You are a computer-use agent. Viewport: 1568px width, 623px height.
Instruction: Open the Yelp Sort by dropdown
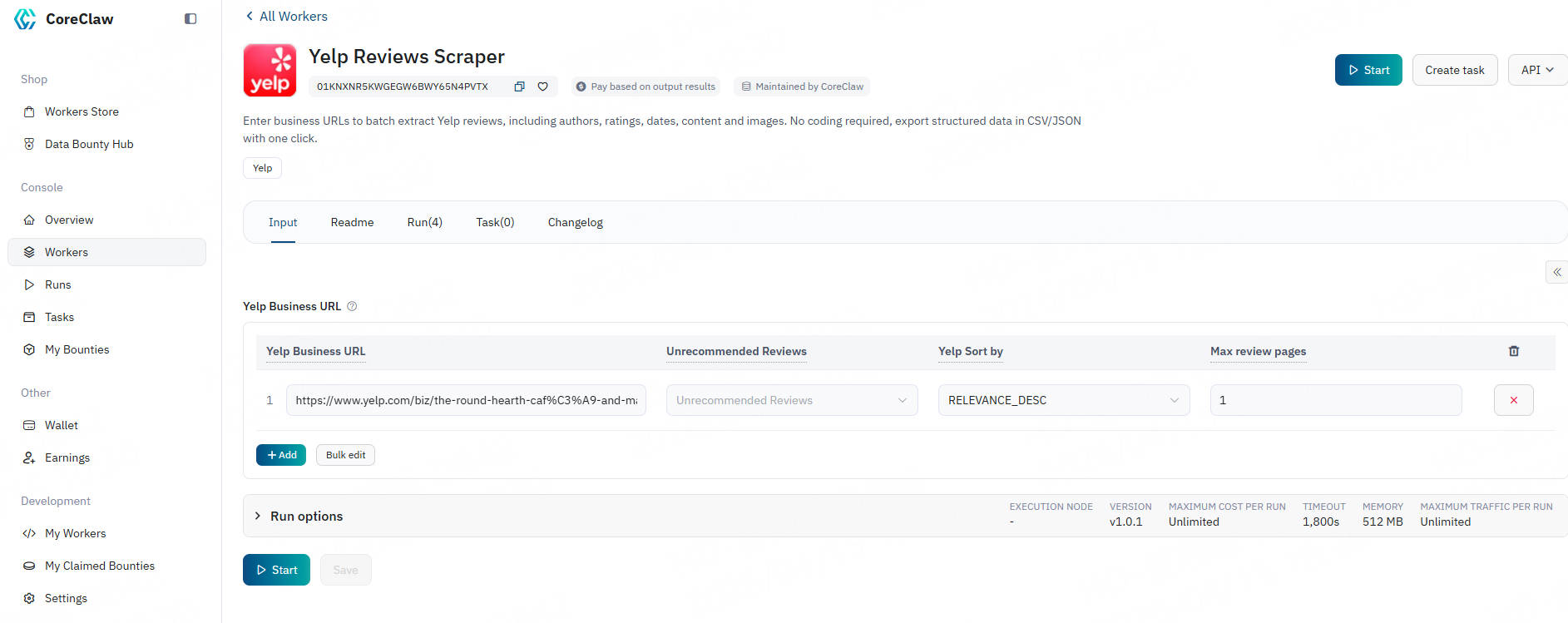click(x=1063, y=400)
